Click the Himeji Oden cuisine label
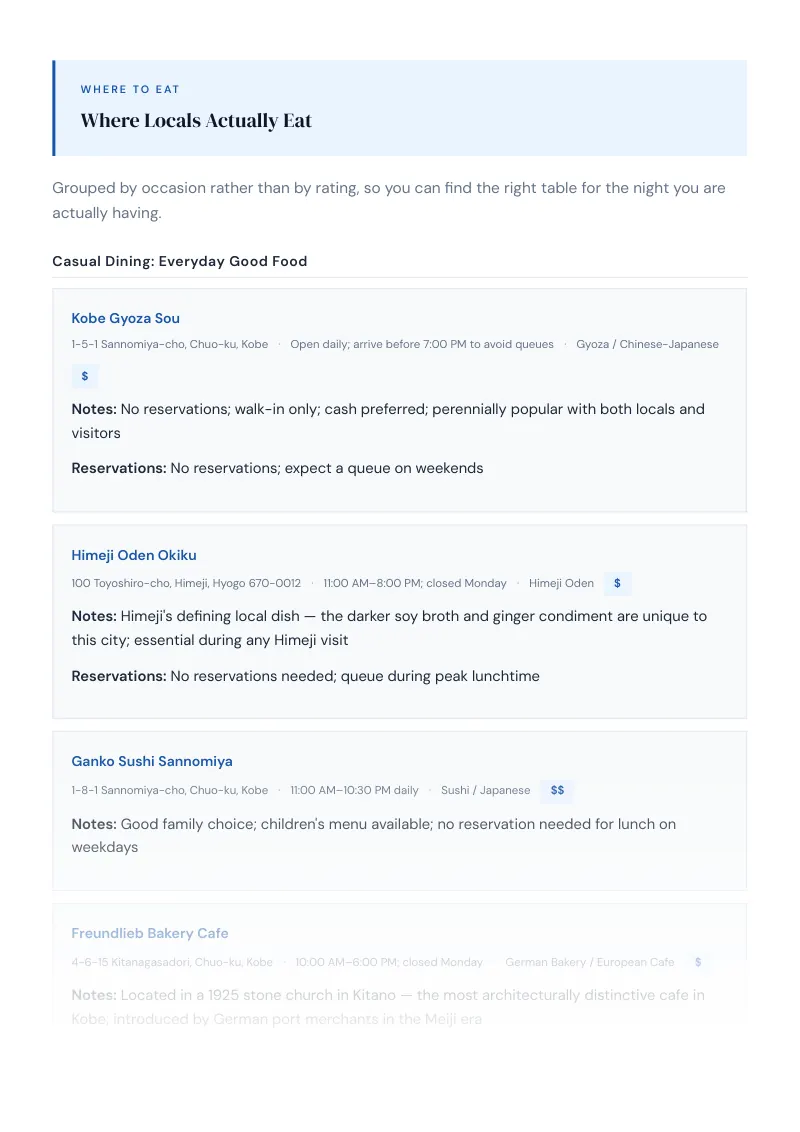Screen dimensions: 800x1132 (561, 583)
